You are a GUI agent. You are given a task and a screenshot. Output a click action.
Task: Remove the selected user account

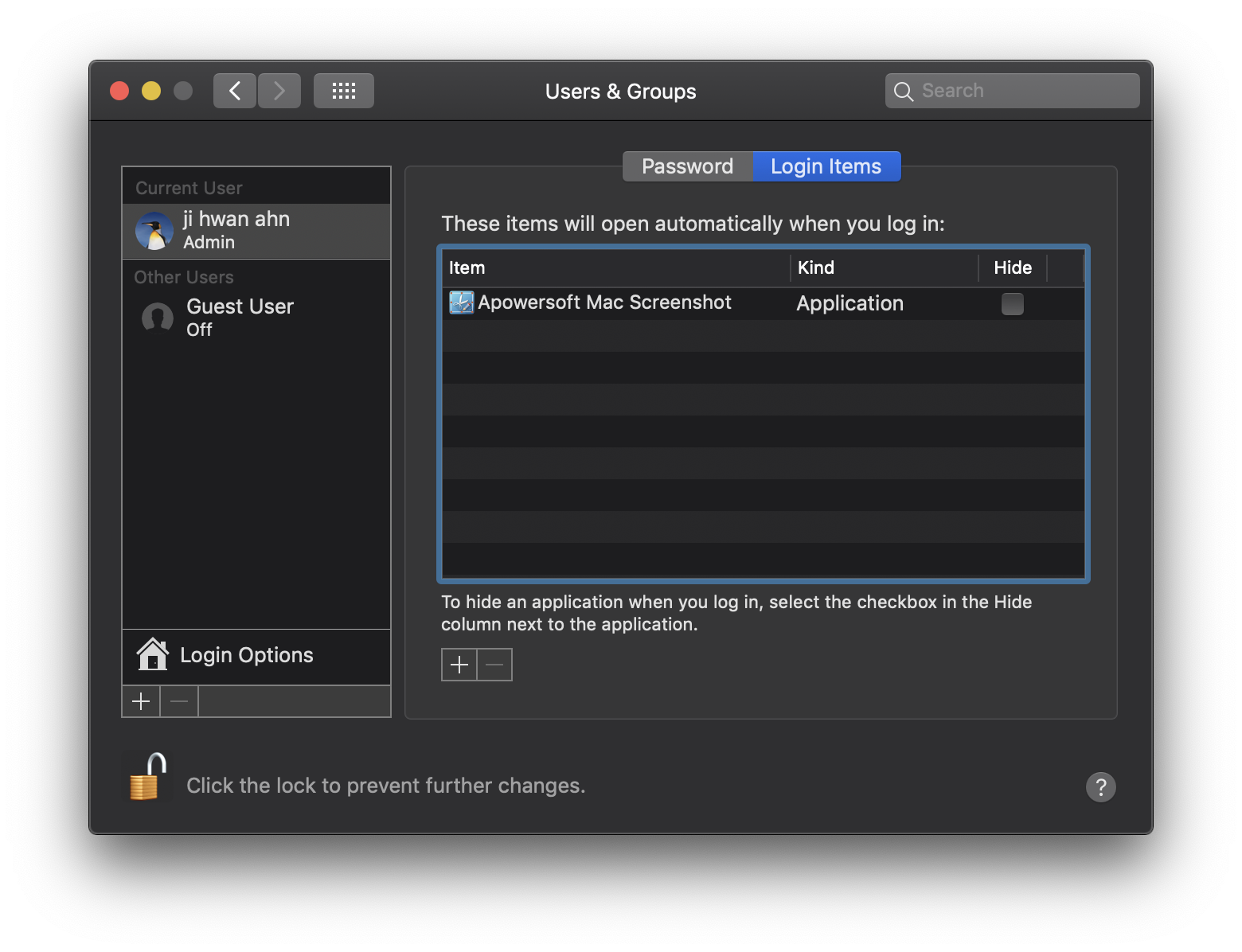179,701
